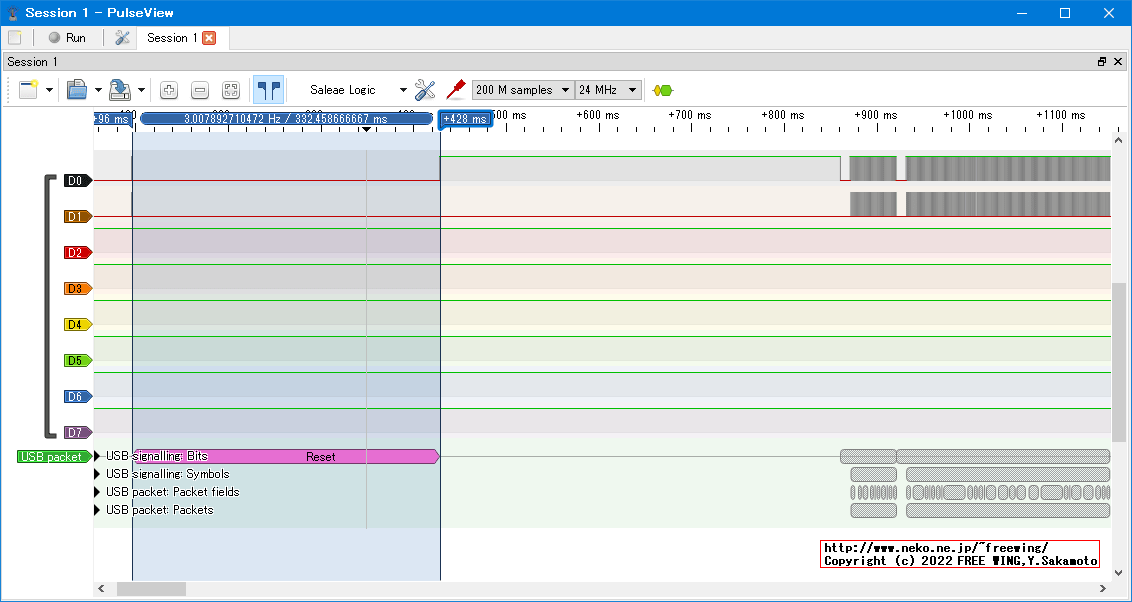Open settings icon next to Run
The height and width of the screenshot is (602, 1132).
pyautogui.click(x=123, y=38)
